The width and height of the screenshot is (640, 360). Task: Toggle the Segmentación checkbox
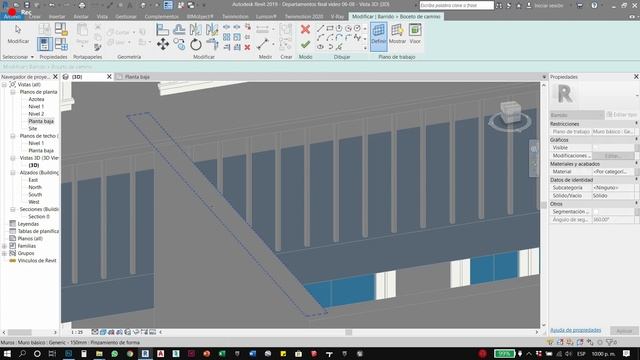coord(596,211)
